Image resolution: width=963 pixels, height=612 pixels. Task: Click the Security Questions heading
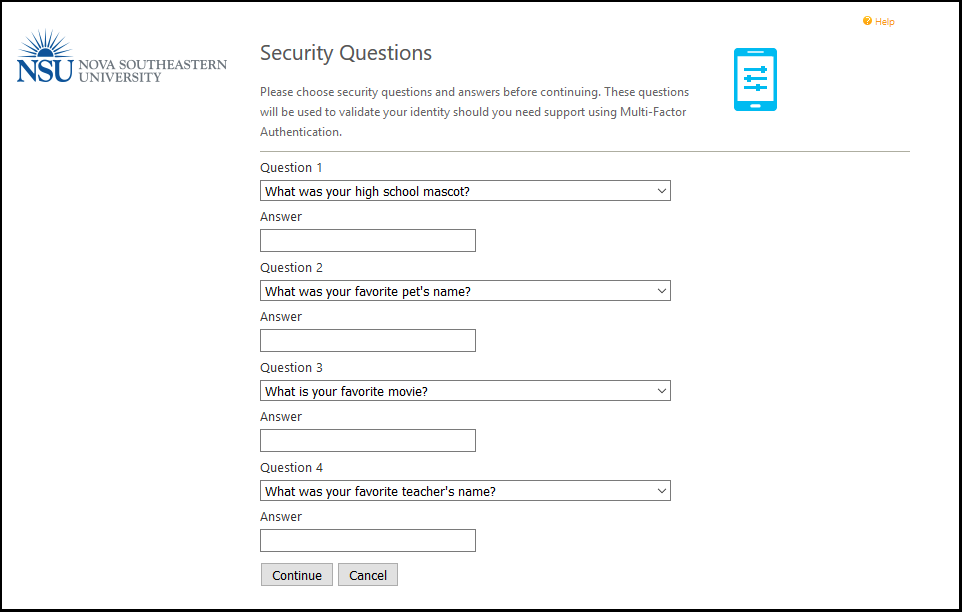coord(346,53)
